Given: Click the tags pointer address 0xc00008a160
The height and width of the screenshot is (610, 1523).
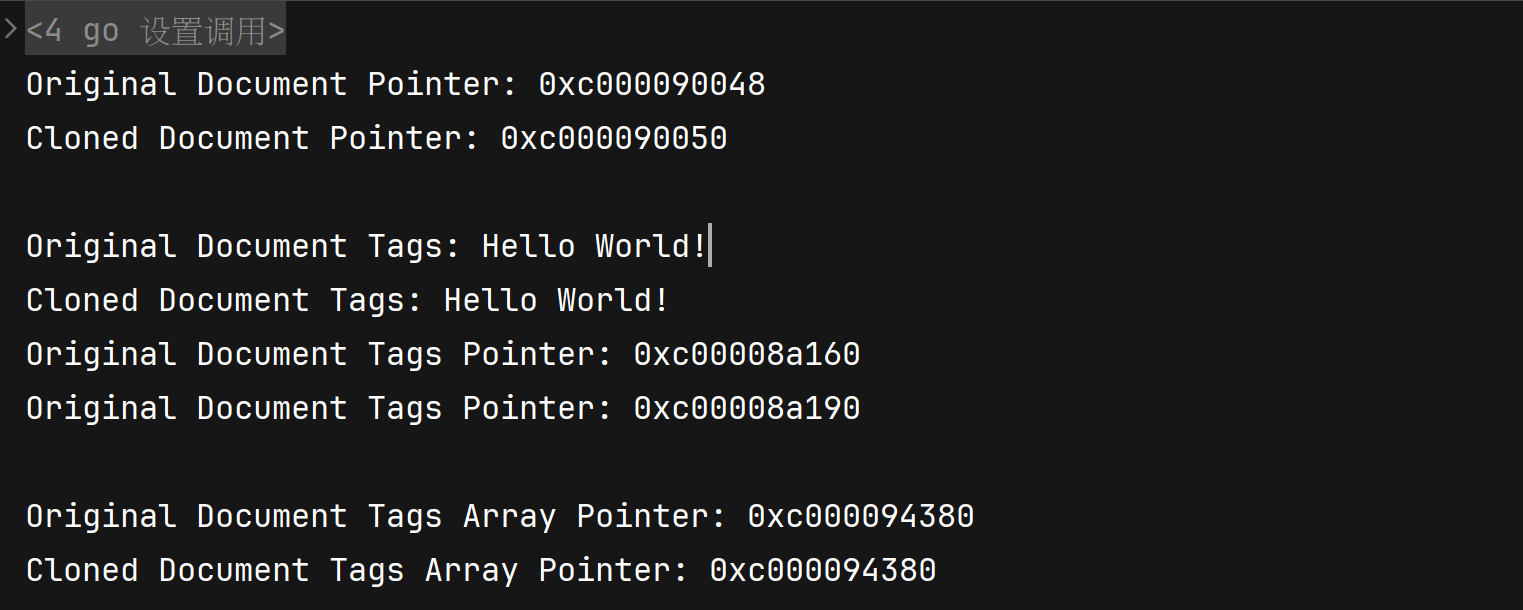Looking at the screenshot, I should pos(747,355).
